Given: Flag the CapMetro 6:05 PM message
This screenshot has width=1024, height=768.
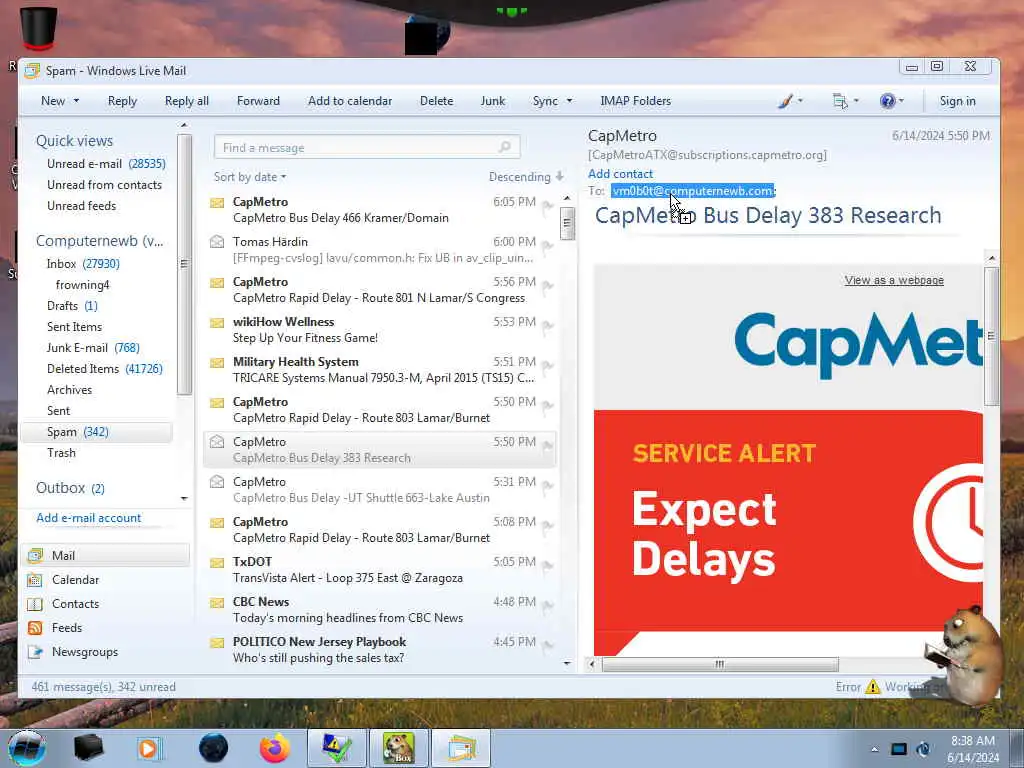Looking at the screenshot, I should (x=547, y=208).
